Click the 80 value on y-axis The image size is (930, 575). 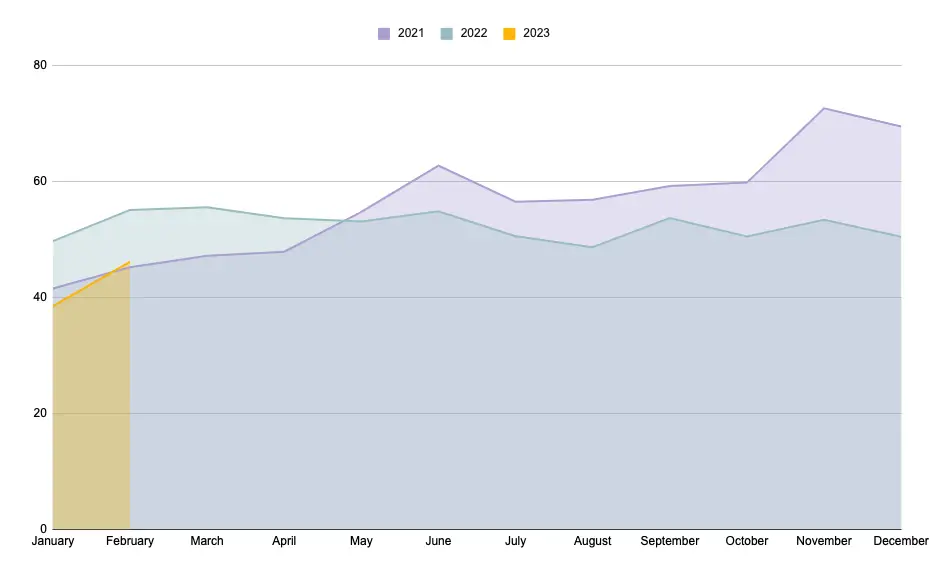(40, 65)
